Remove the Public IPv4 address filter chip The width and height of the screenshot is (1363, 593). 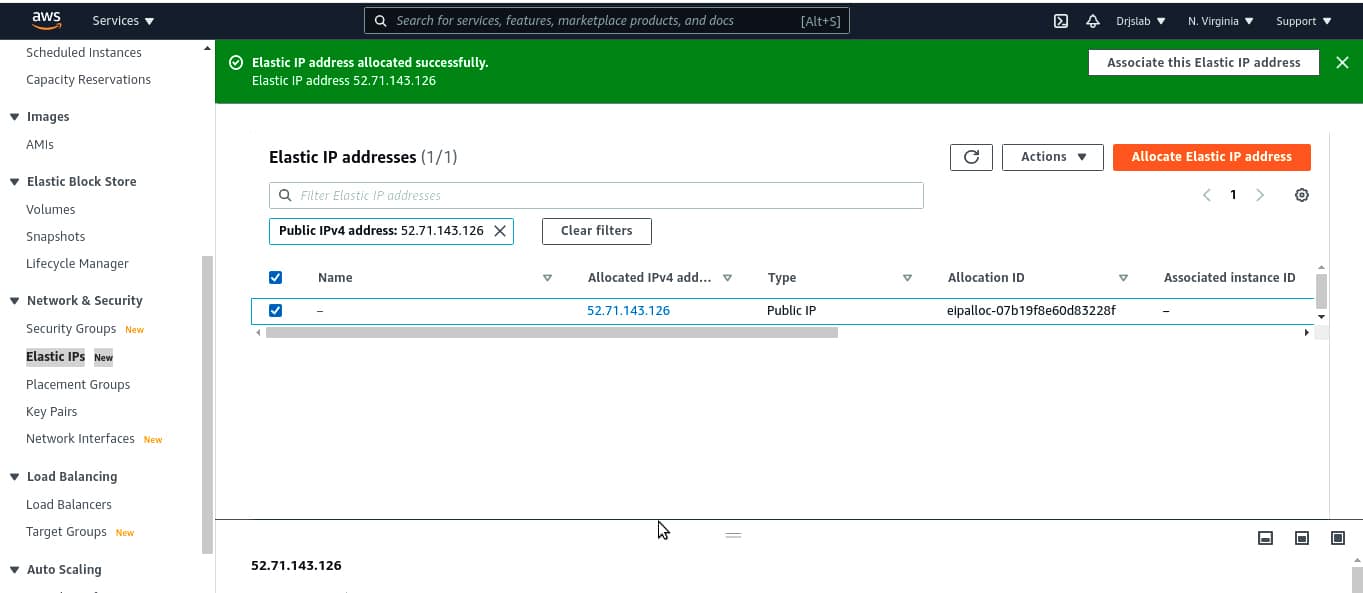coord(500,231)
